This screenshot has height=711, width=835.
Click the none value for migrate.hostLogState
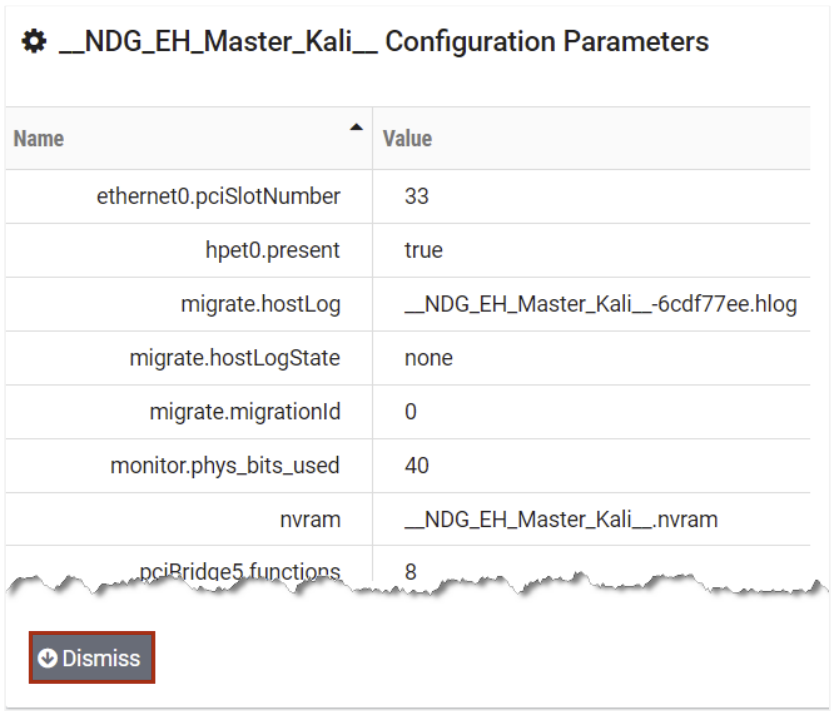pos(428,358)
